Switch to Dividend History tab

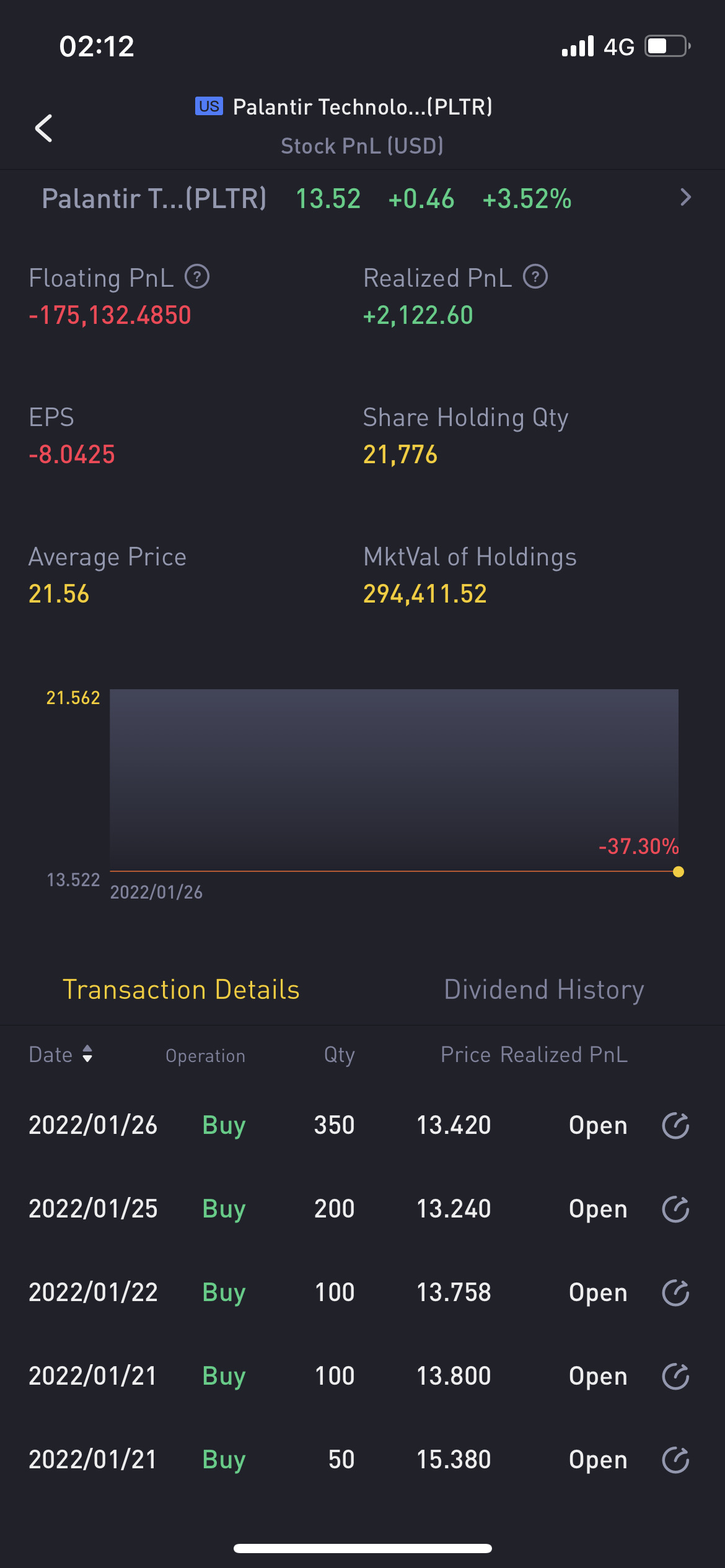543,990
